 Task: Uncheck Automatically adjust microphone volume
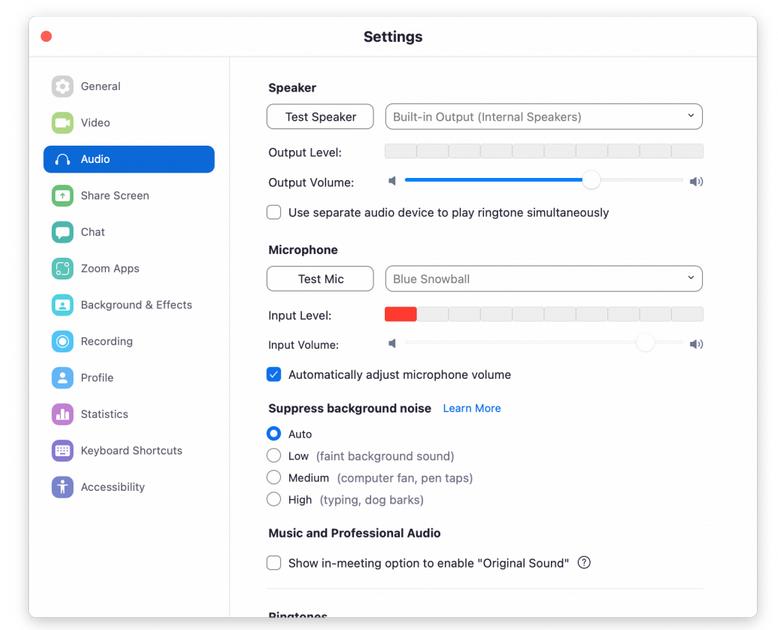[x=274, y=375]
